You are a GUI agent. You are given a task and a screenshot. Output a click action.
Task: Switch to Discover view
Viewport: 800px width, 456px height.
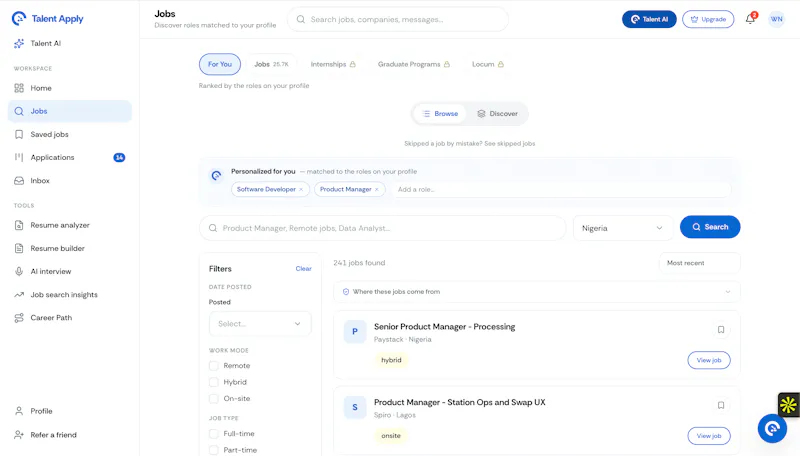(497, 114)
